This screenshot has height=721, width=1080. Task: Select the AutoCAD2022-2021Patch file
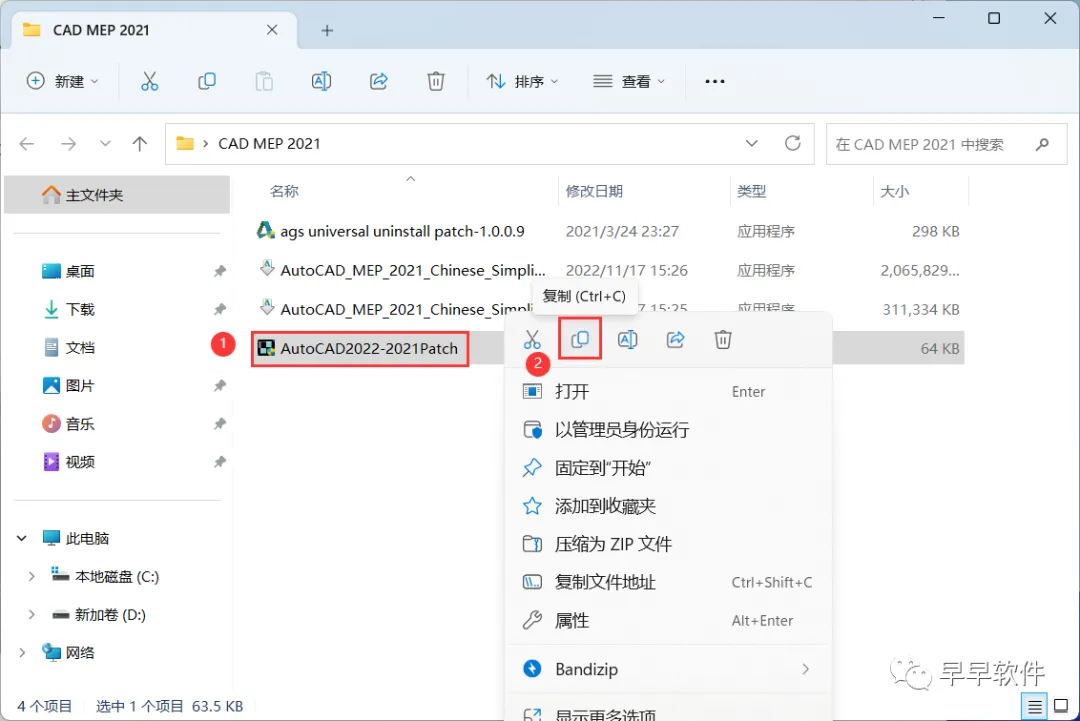coord(360,348)
